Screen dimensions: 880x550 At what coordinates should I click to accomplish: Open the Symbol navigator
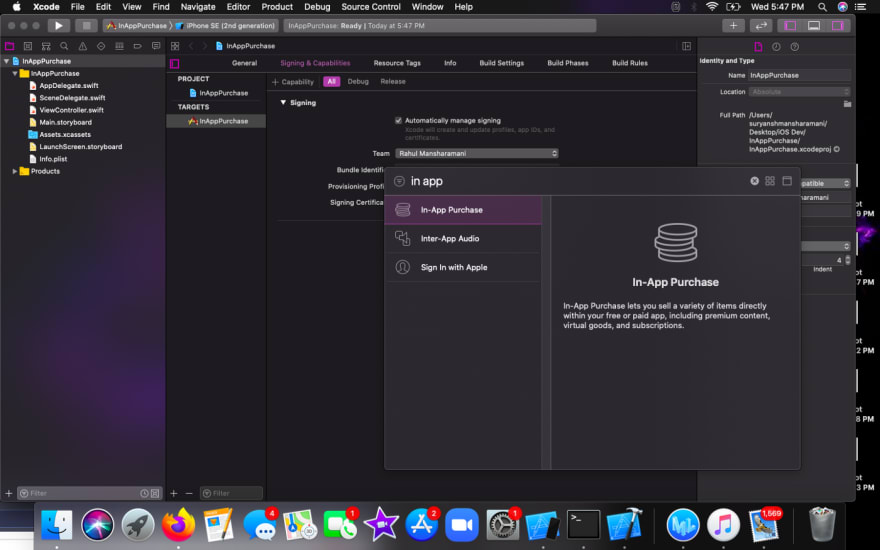pyautogui.click(x=46, y=46)
